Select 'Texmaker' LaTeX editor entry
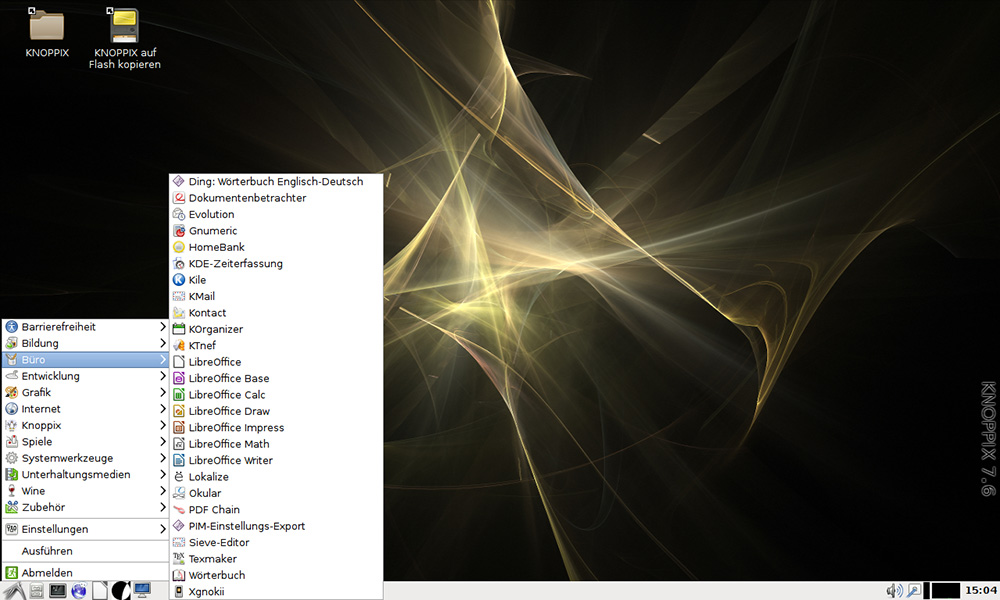Screen dimensions: 1000x600 [x=276, y=559]
